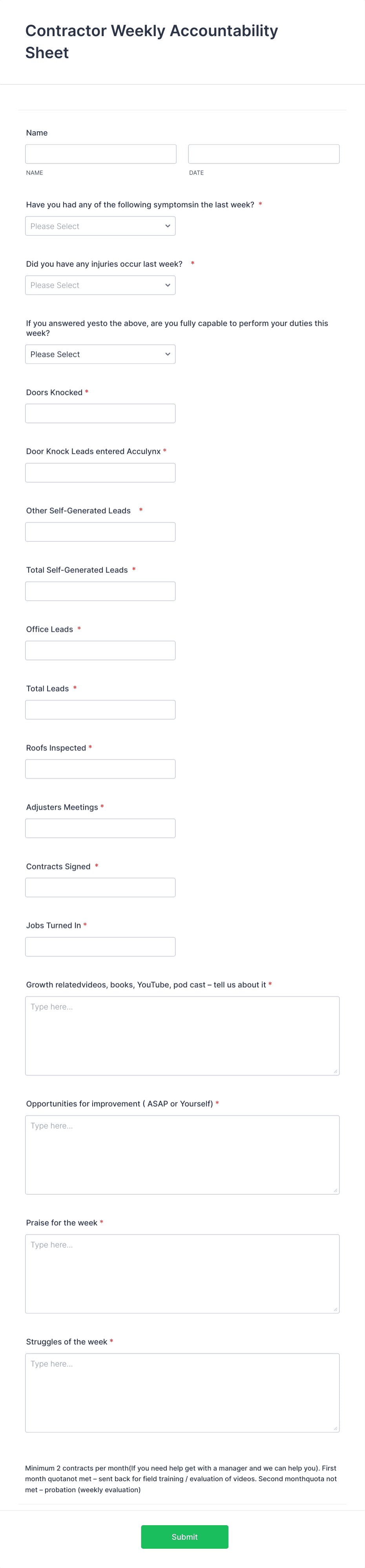Click the Roofs Inspected input box
Screen dimensions: 365x1568
tap(100, 768)
